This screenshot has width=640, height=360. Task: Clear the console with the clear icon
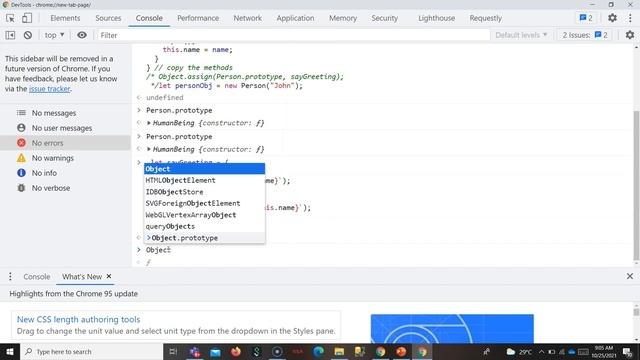[x=28, y=35]
